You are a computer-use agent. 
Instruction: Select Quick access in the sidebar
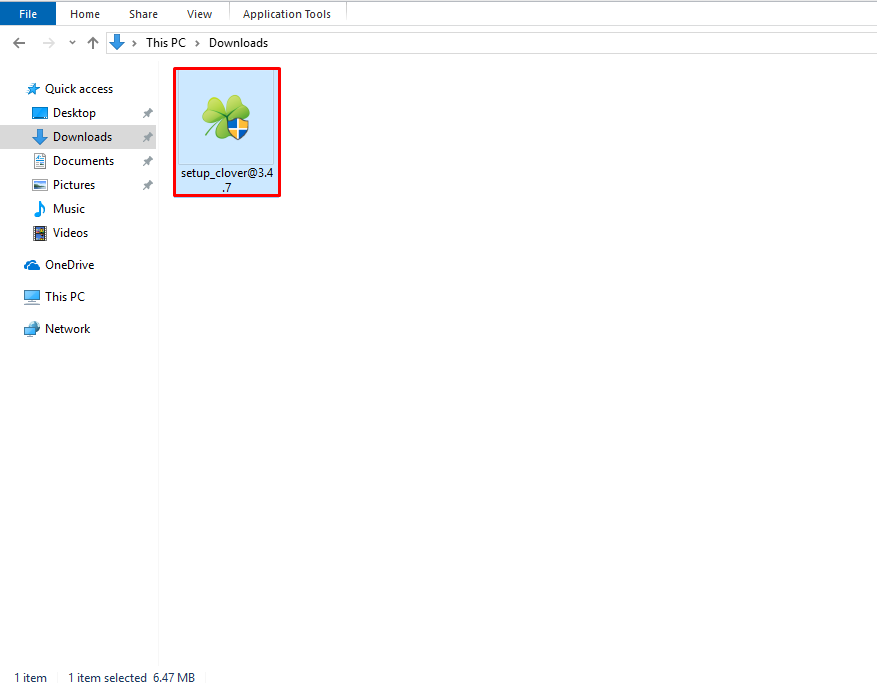pos(79,89)
